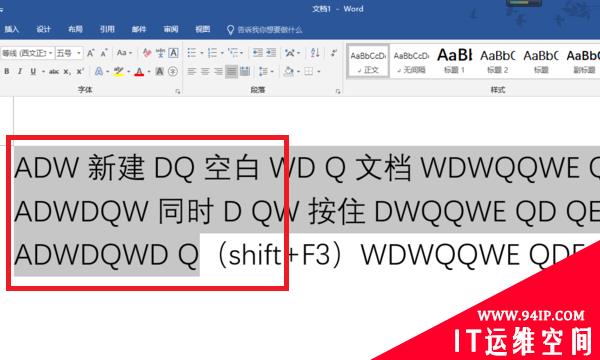Click the lightbulb Tell Me icon
The height and width of the screenshot is (360, 600).
click(x=230, y=30)
